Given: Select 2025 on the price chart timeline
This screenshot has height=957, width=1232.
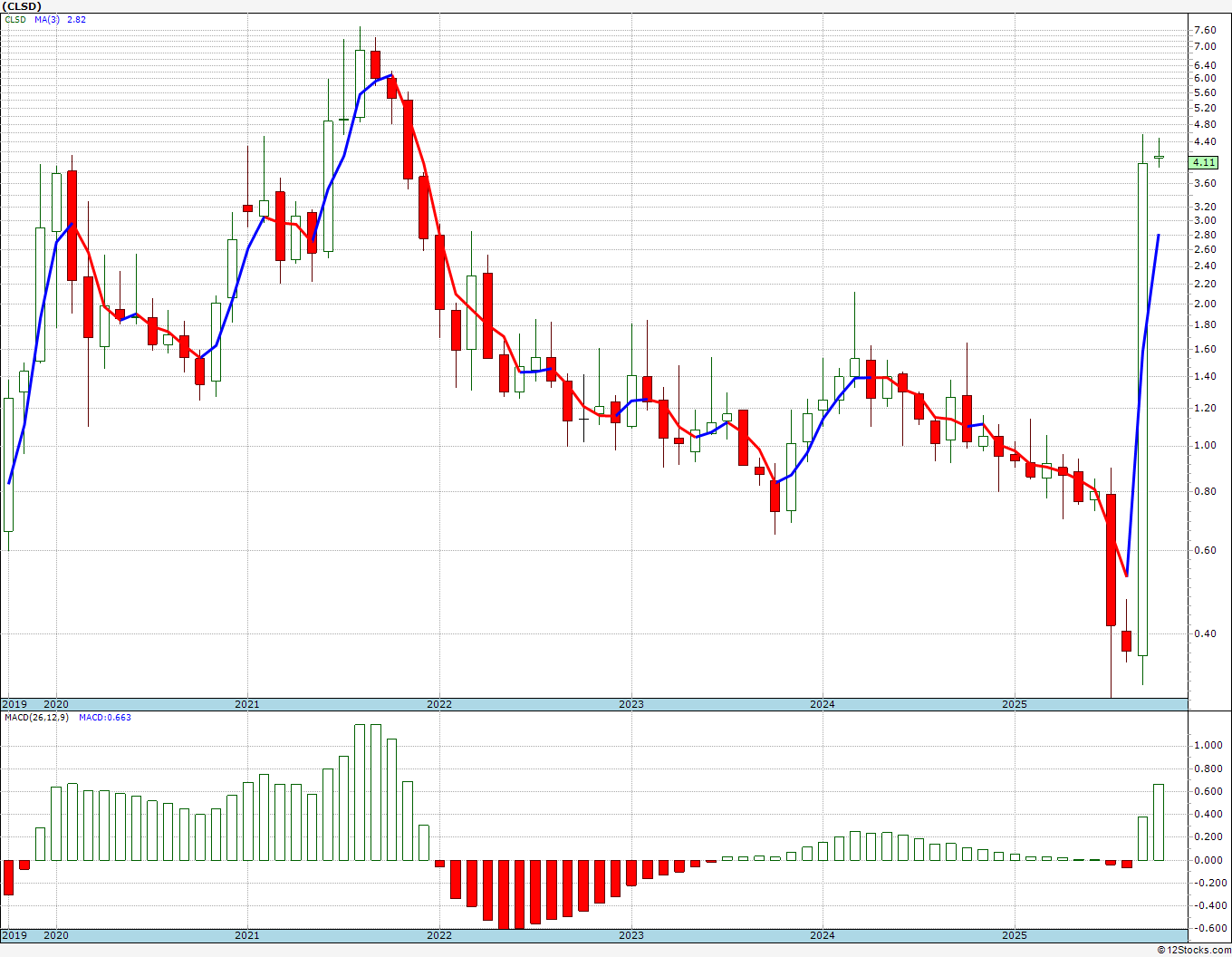Looking at the screenshot, I should click(1015, 704).
